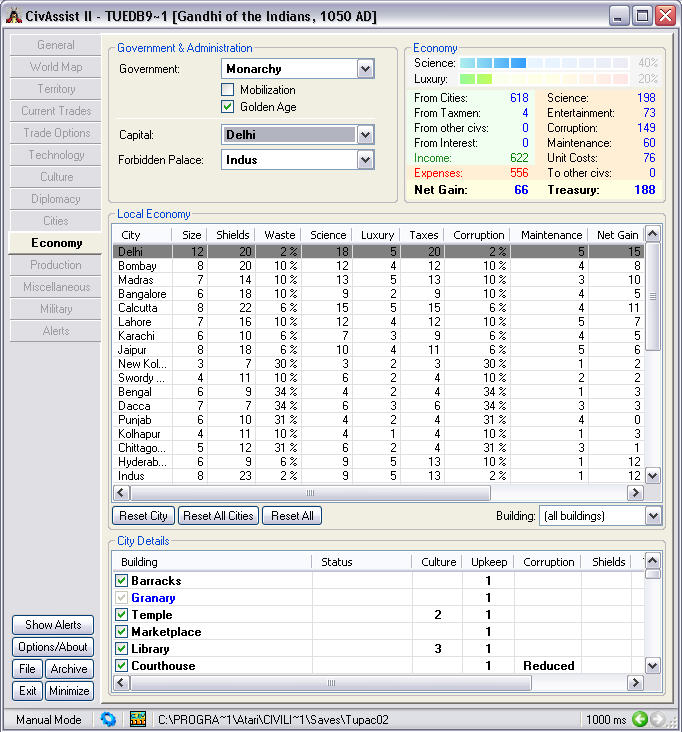Click the City Details horizontal scroll left arrow
The width and height of the screenshot is (682, 732).
click(121, 683)
